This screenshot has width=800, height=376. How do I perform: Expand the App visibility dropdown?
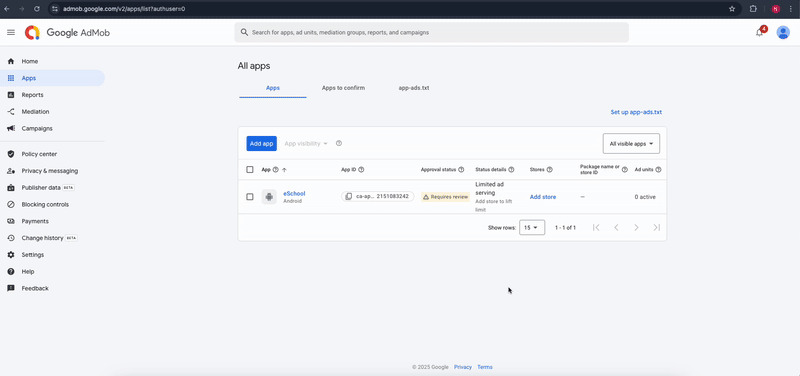coord(306,144)
